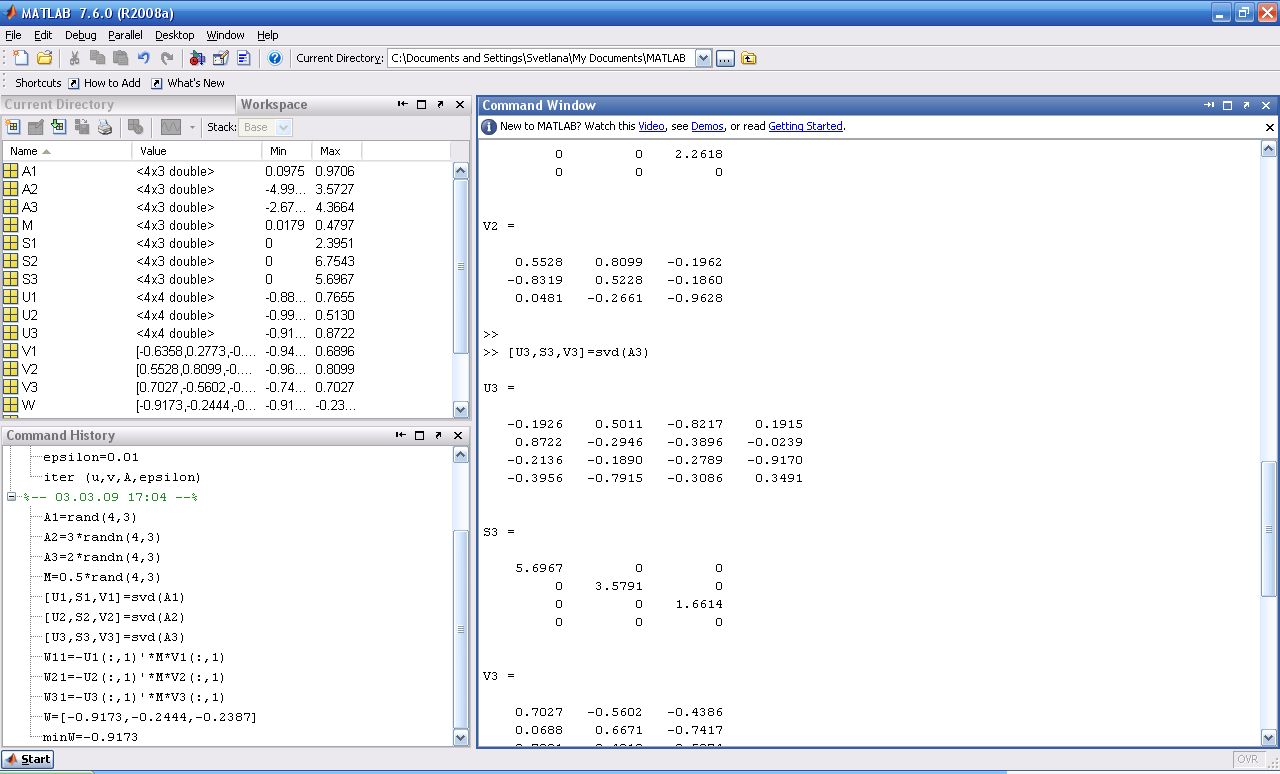Go up one directory level
Screen dimensions: 1280x774
click(x=749, y=58)
